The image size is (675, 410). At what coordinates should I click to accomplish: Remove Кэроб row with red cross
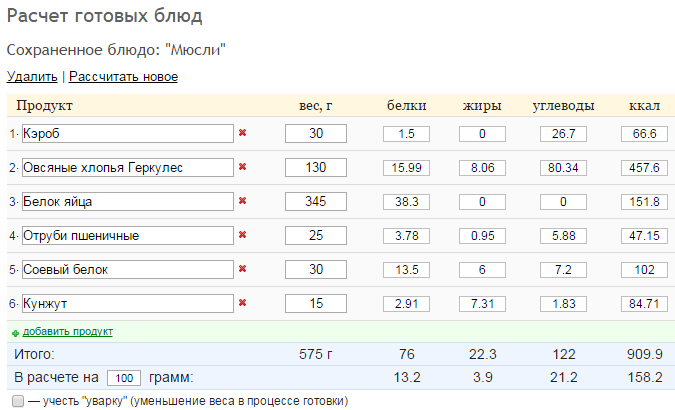point(242,133)
